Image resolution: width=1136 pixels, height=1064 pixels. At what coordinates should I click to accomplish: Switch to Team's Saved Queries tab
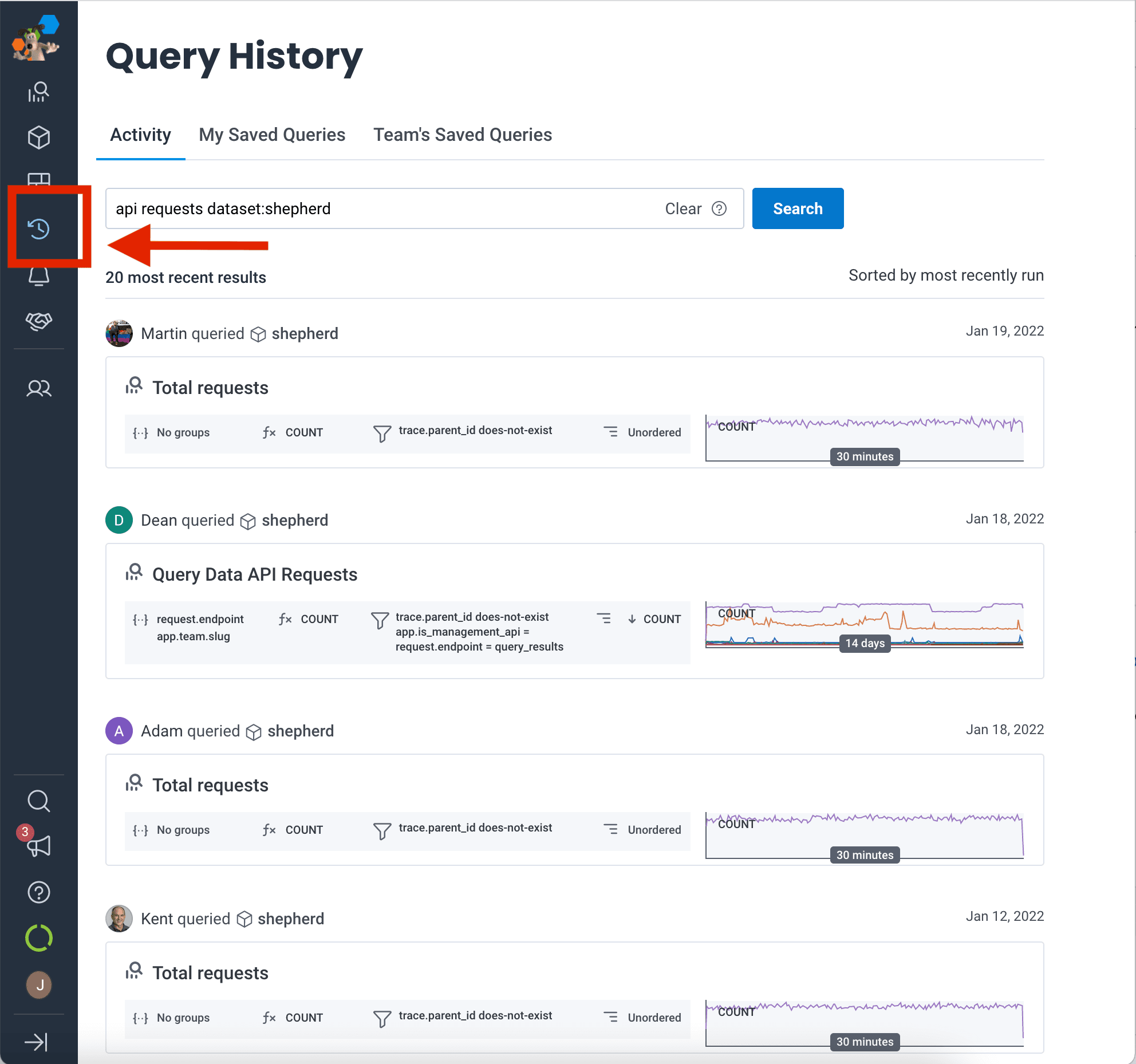[463, 135]
